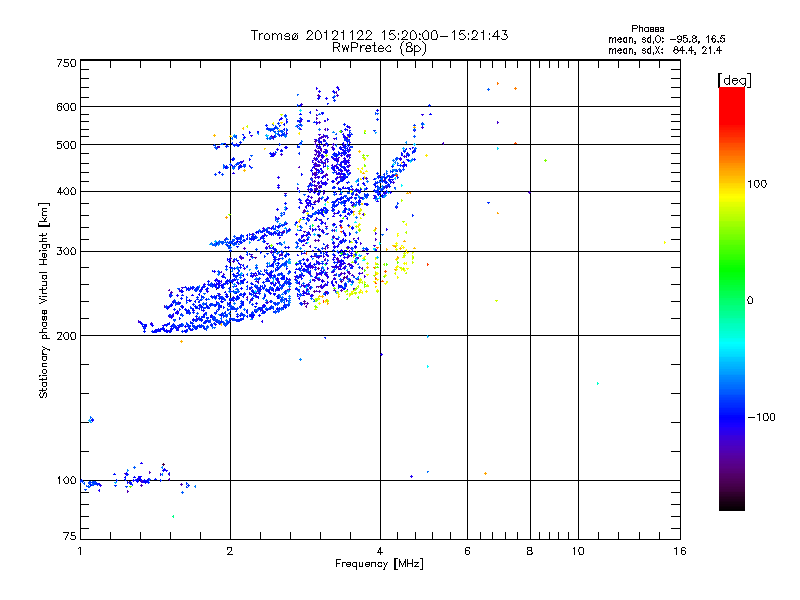Click the y-axis tick label '750'

coord(66,63)
